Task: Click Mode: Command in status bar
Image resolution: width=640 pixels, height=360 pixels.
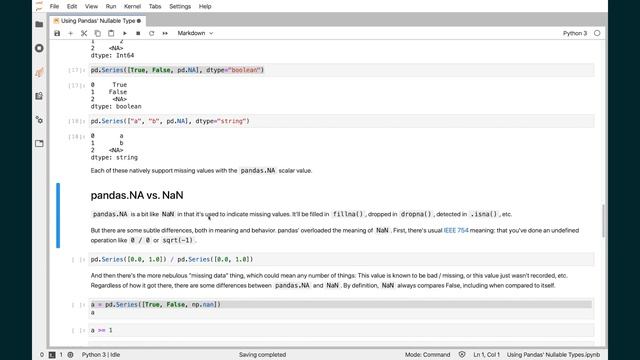Action: pos(427,355)
